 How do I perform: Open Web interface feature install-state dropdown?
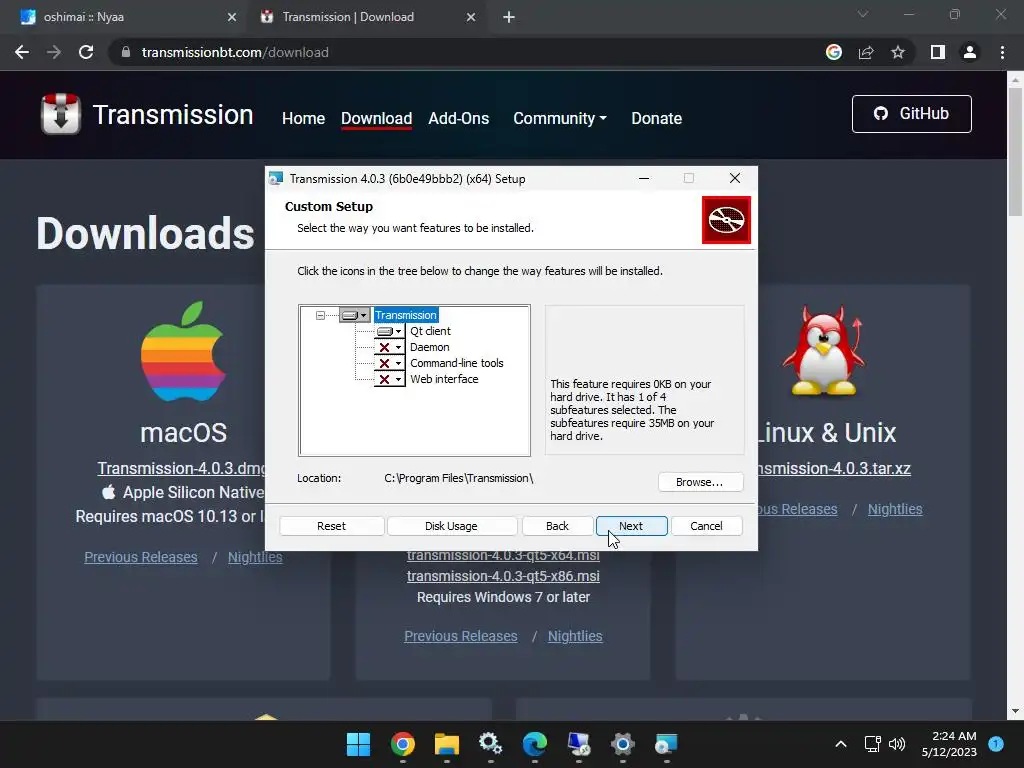(390, 379)
